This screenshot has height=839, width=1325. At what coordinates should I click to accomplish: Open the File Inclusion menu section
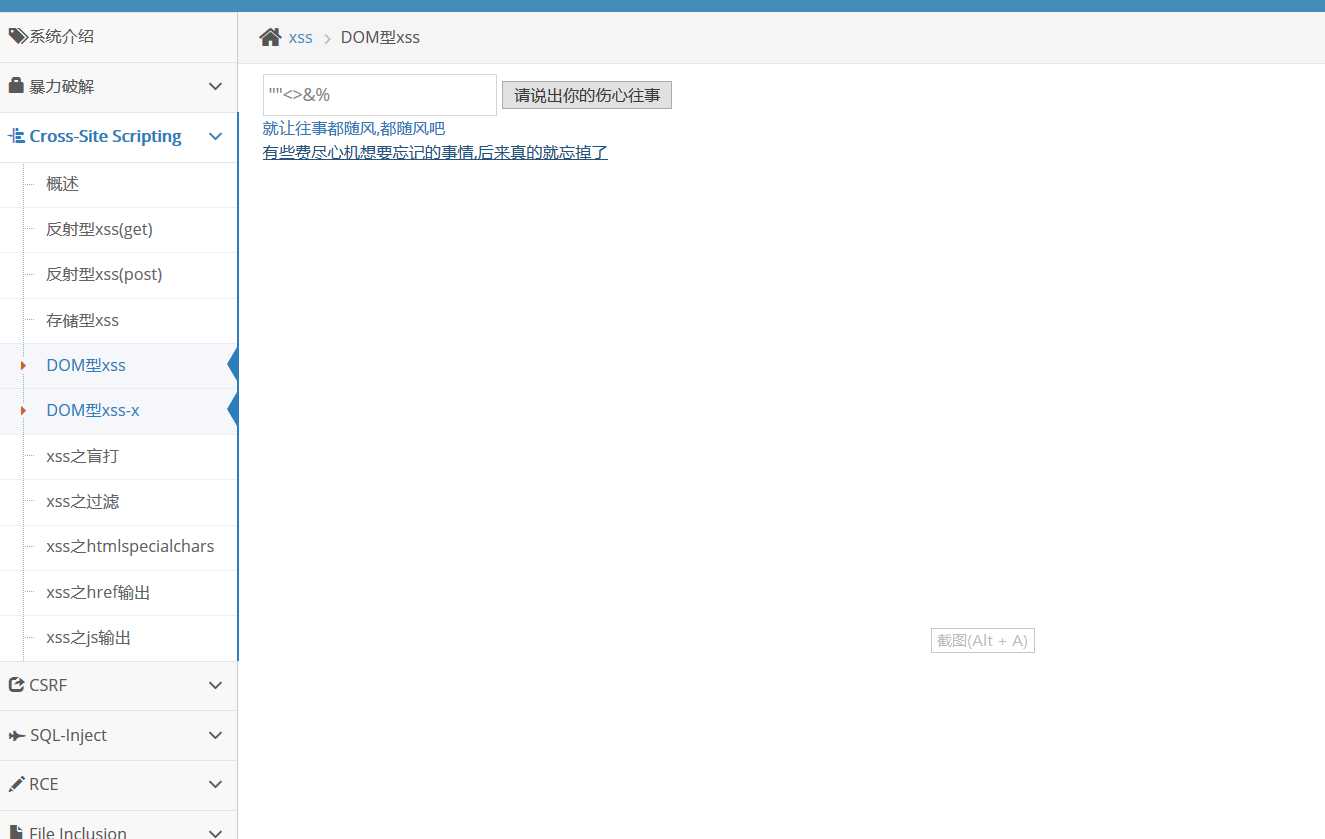[x=119, y=825]
